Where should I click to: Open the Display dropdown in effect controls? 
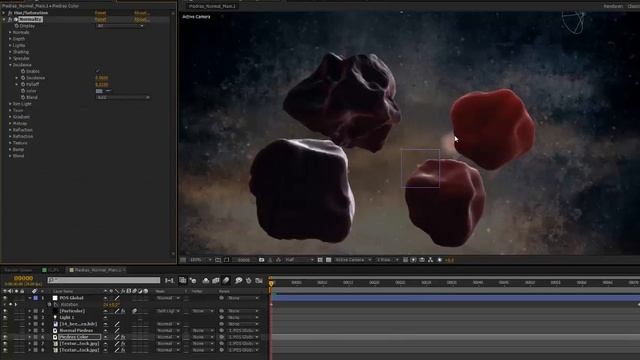120,26
